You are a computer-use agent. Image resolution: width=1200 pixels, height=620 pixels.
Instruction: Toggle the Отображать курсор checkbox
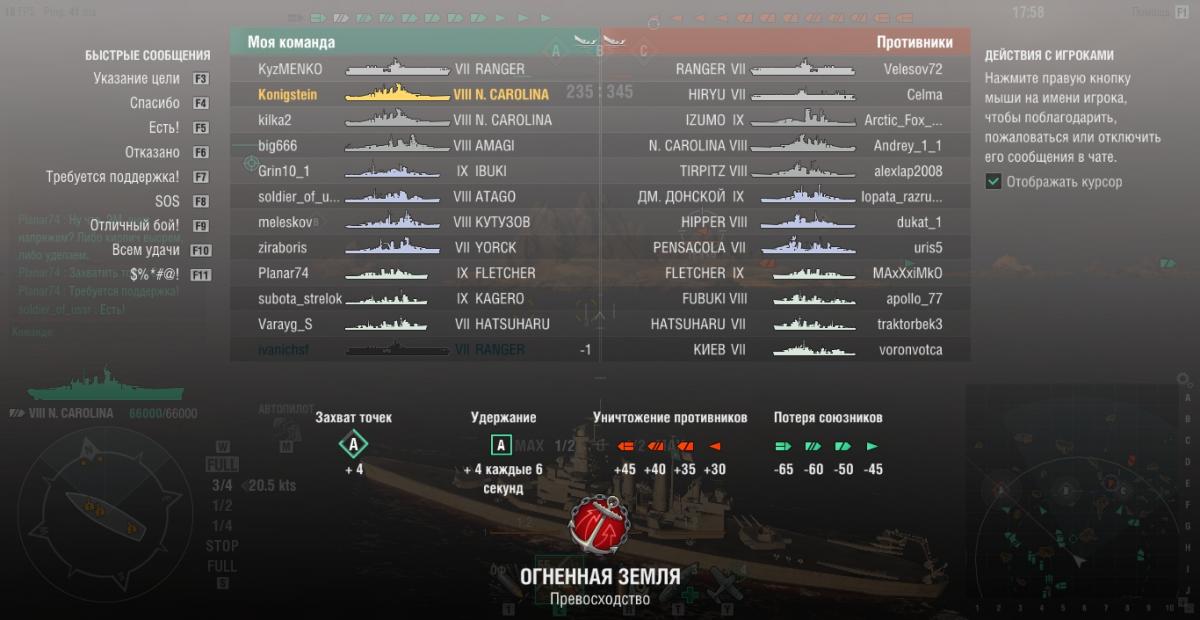[993, 182]
